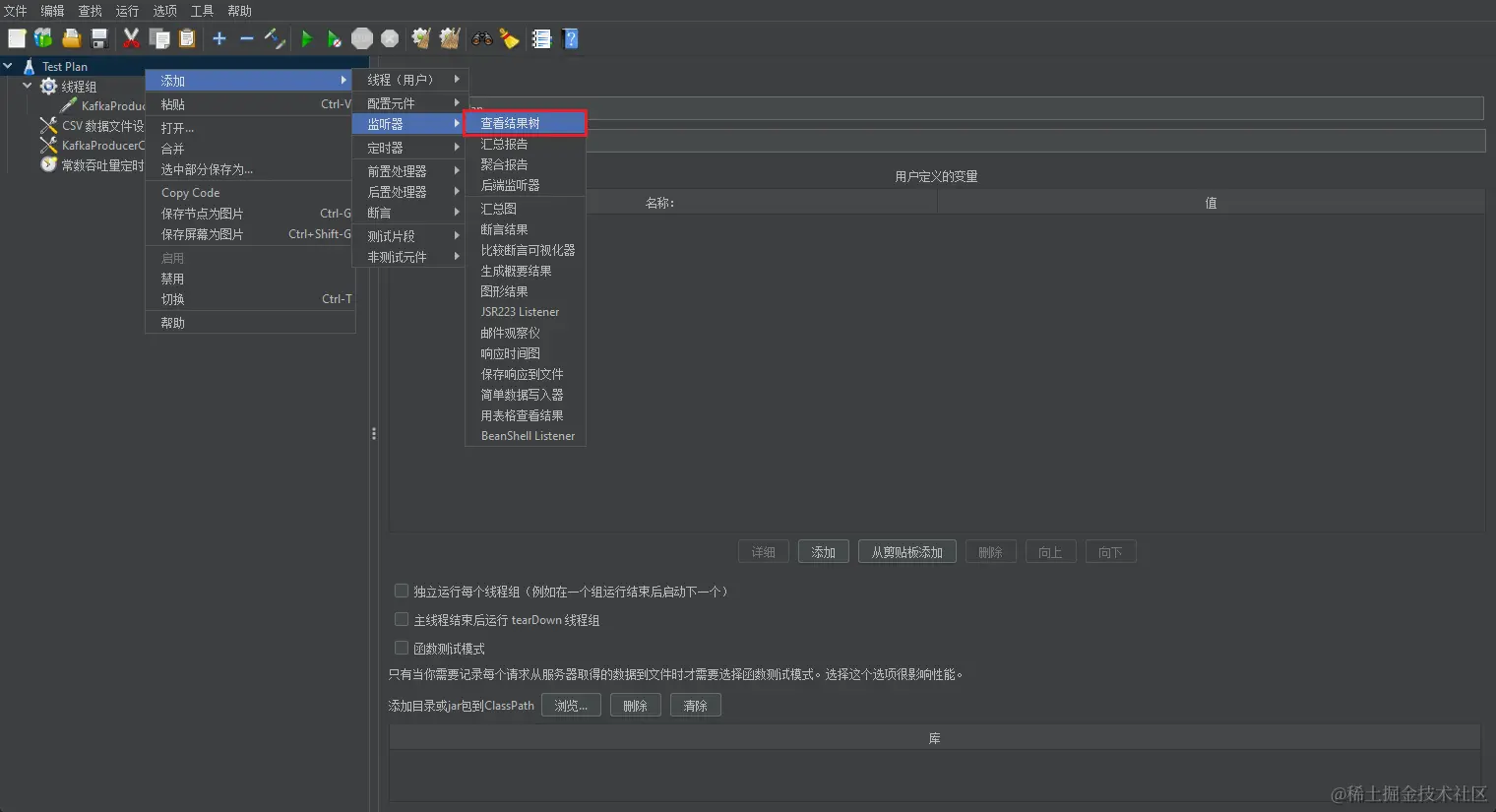Select 汇总报告 in the listener submenu
The width and height of the screenshot is (1496, 812).
[x=526, y=144]
